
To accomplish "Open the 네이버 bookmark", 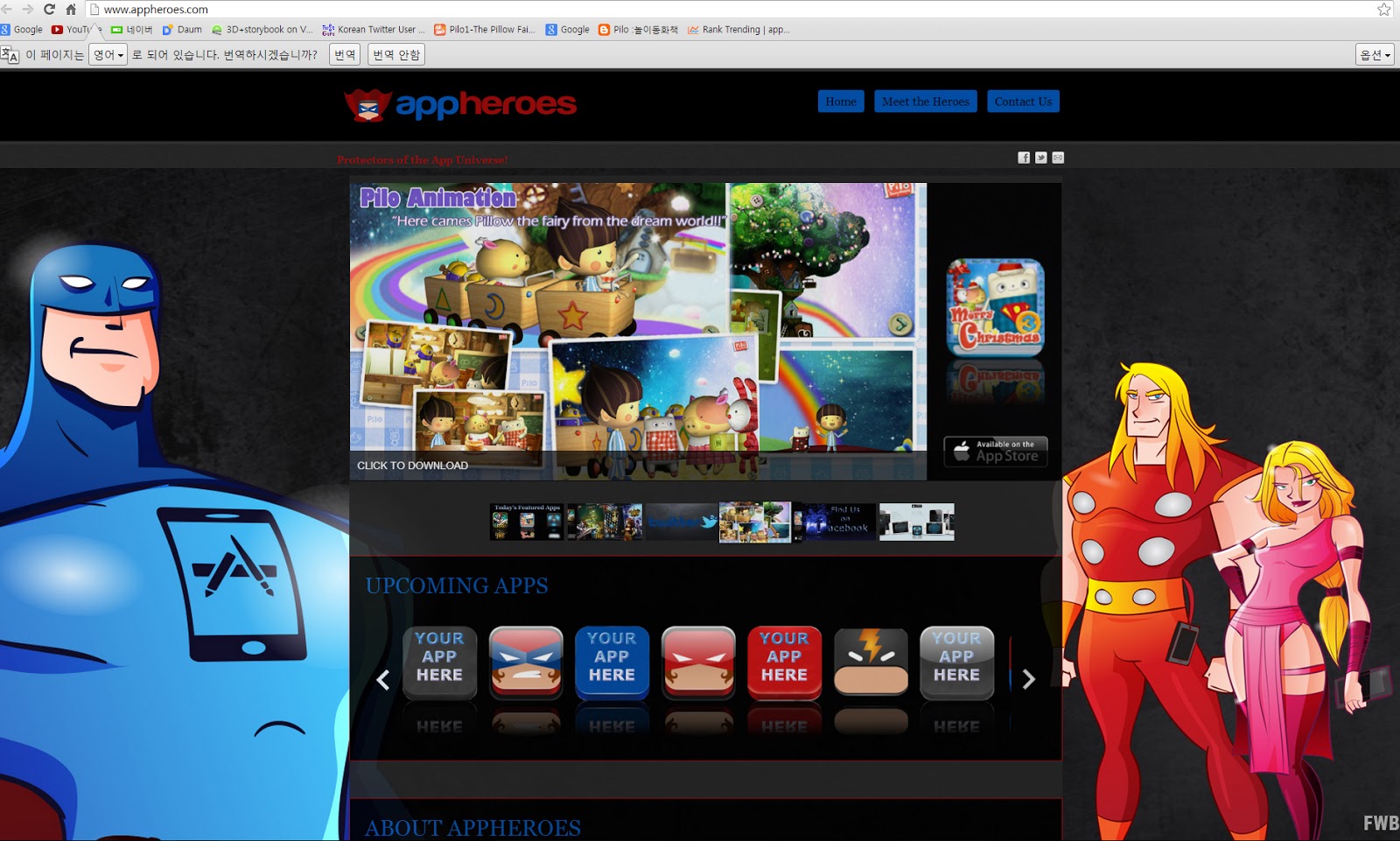I will tap(131, 29).
